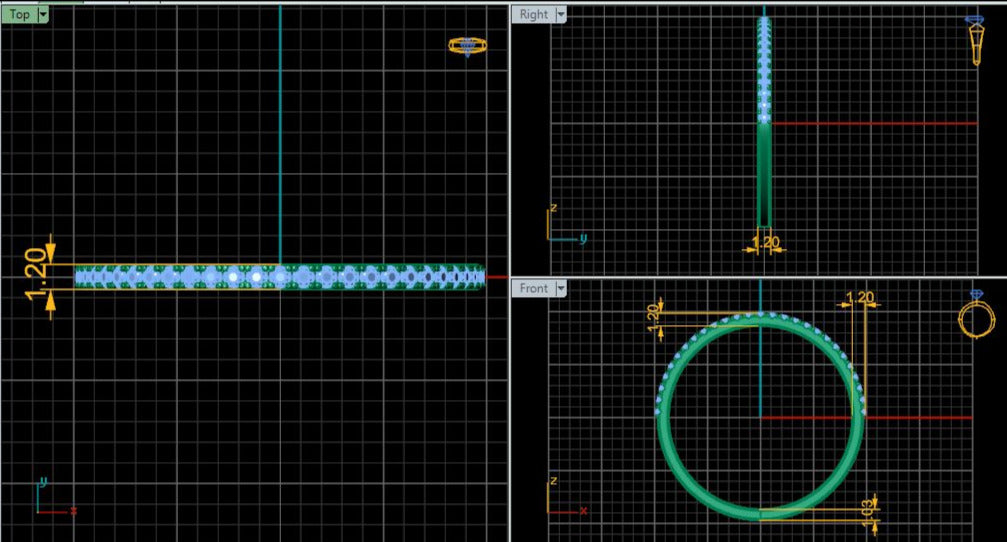Screen dimensions: 1007x542
Task: Click the ring orientation icon in Top viewport
Action: [x=466, y=45]
